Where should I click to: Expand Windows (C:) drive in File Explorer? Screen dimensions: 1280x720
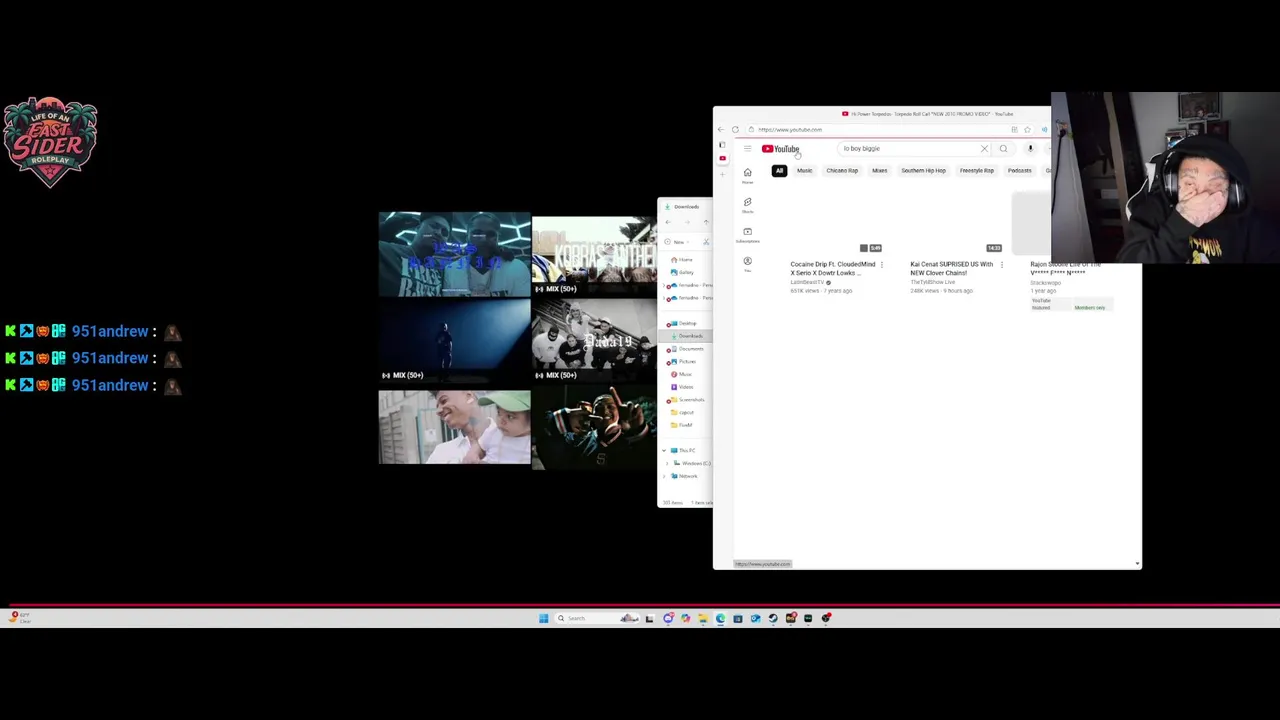click(x=667, y=463)
